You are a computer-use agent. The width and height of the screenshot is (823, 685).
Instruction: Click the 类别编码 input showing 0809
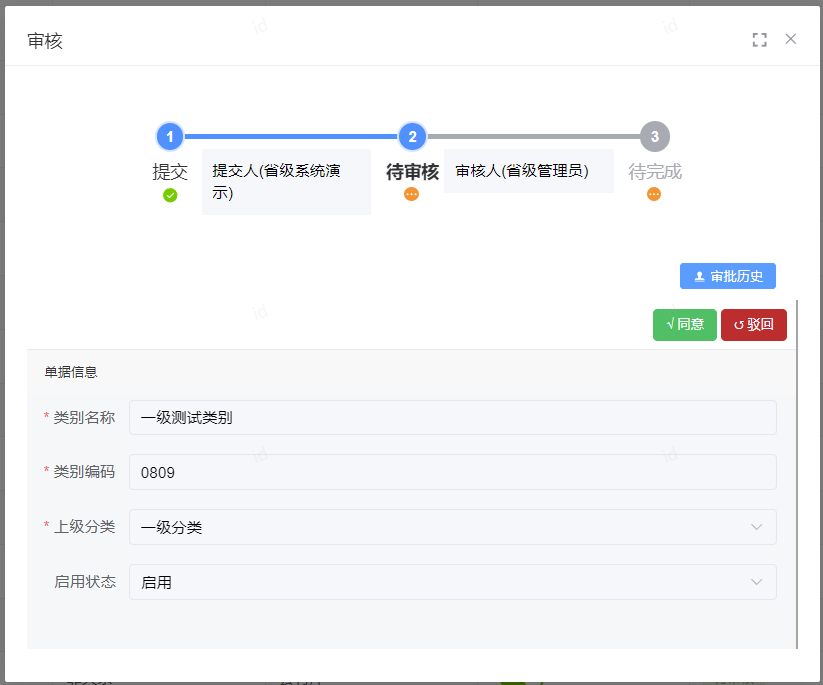click(x=453, y=472)
